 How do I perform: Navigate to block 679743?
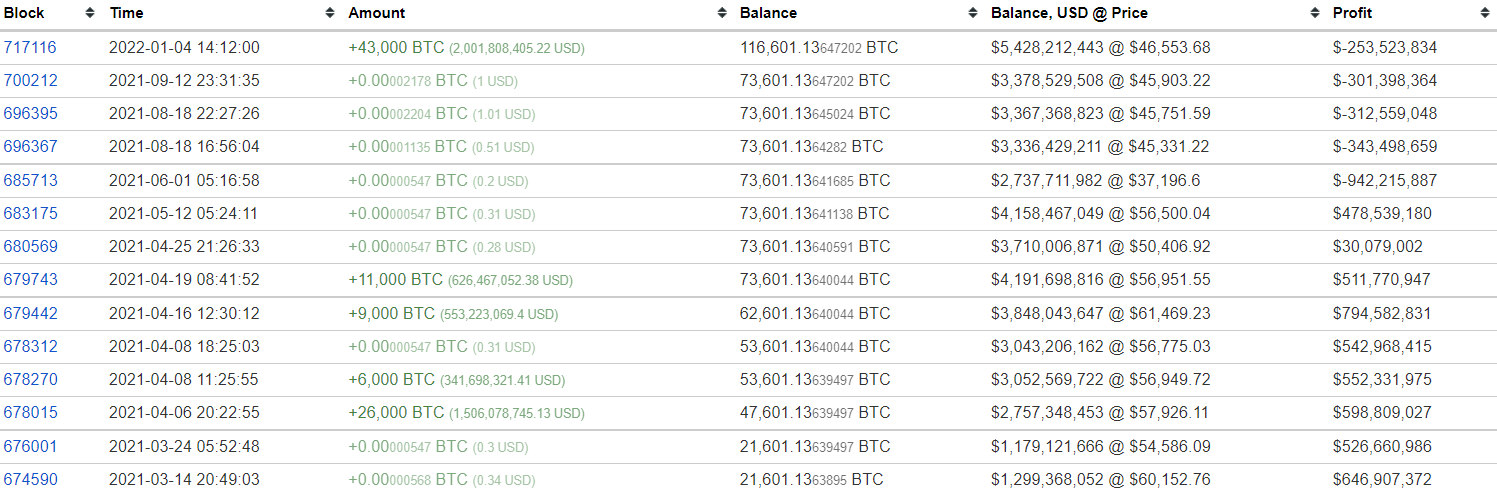(x=31, y=280)
